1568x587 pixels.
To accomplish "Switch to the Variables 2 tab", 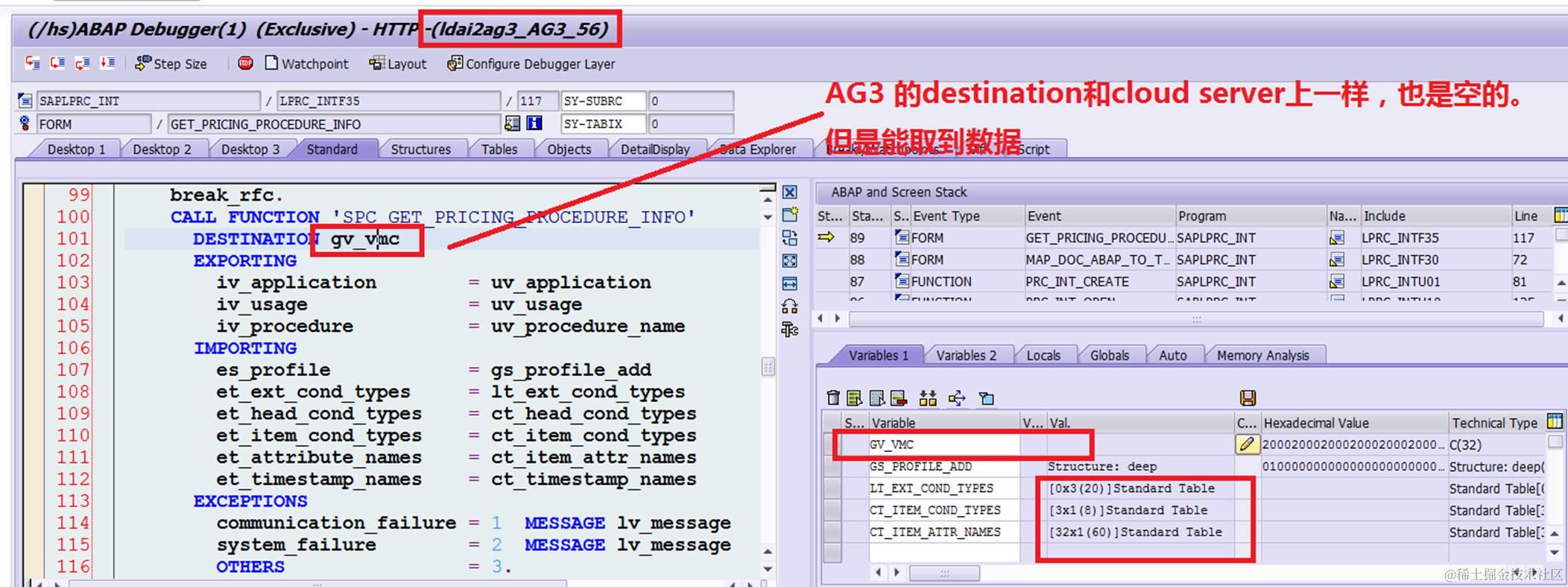I will click(x=966, y=356).
